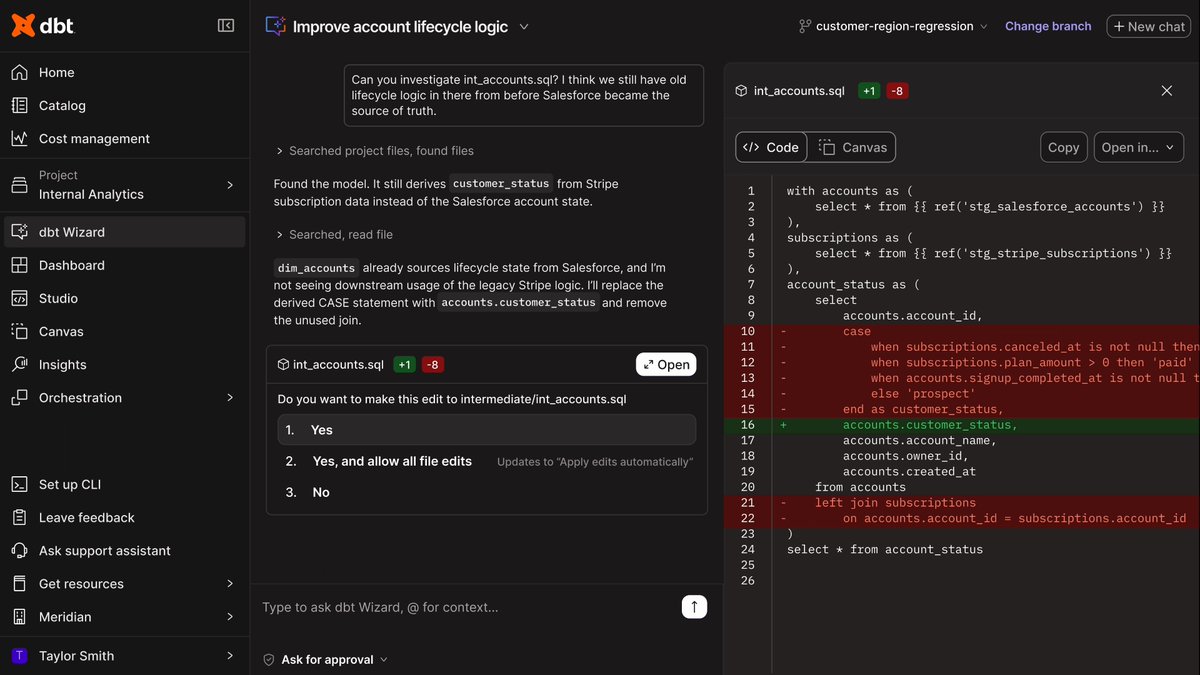Collapse the sidebar panel icon
Viewport: 1200px width, 675px height.
coord(226,26)
